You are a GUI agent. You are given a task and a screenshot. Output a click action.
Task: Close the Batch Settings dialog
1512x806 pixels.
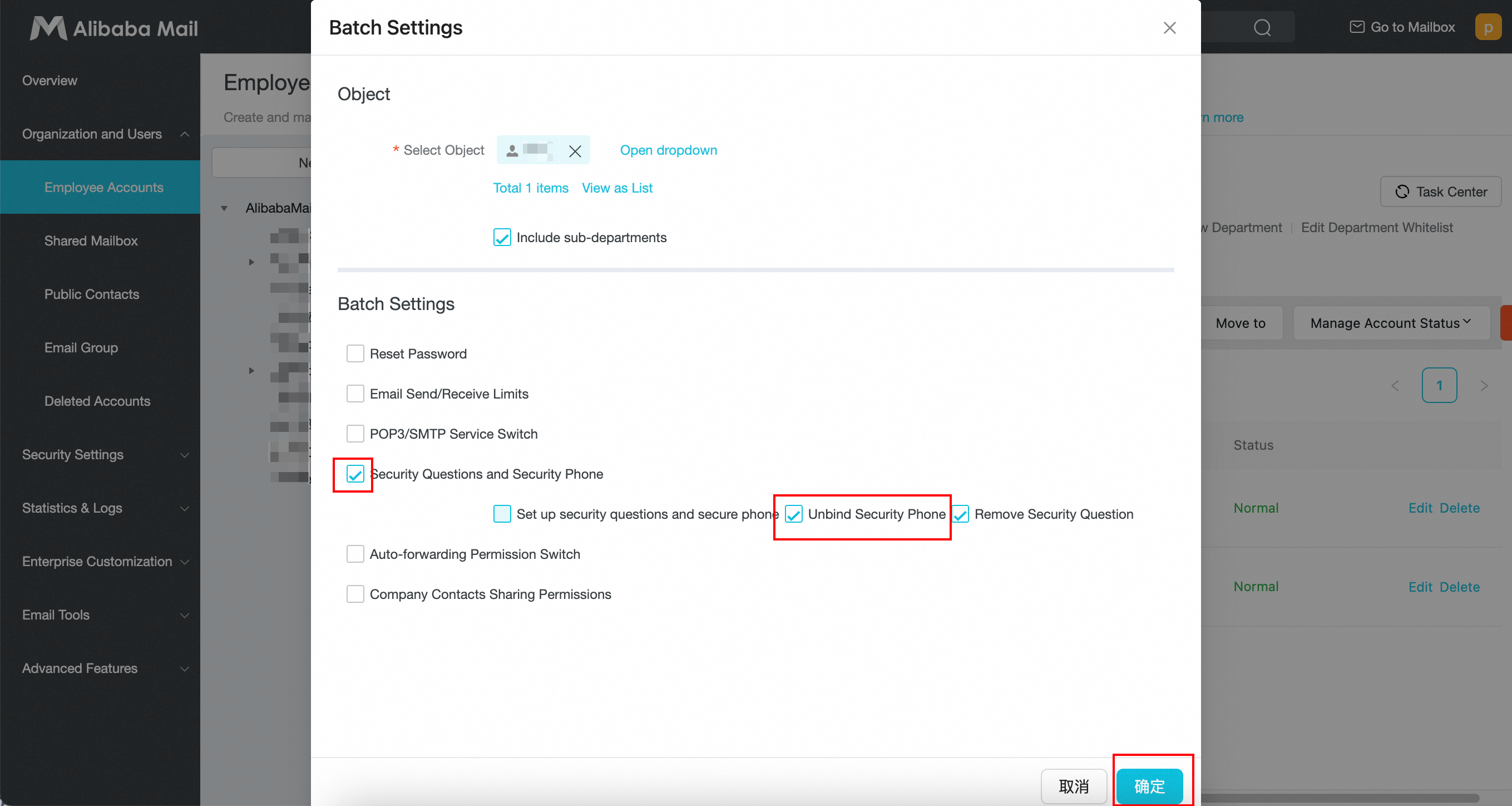[x=1169, y=28]
